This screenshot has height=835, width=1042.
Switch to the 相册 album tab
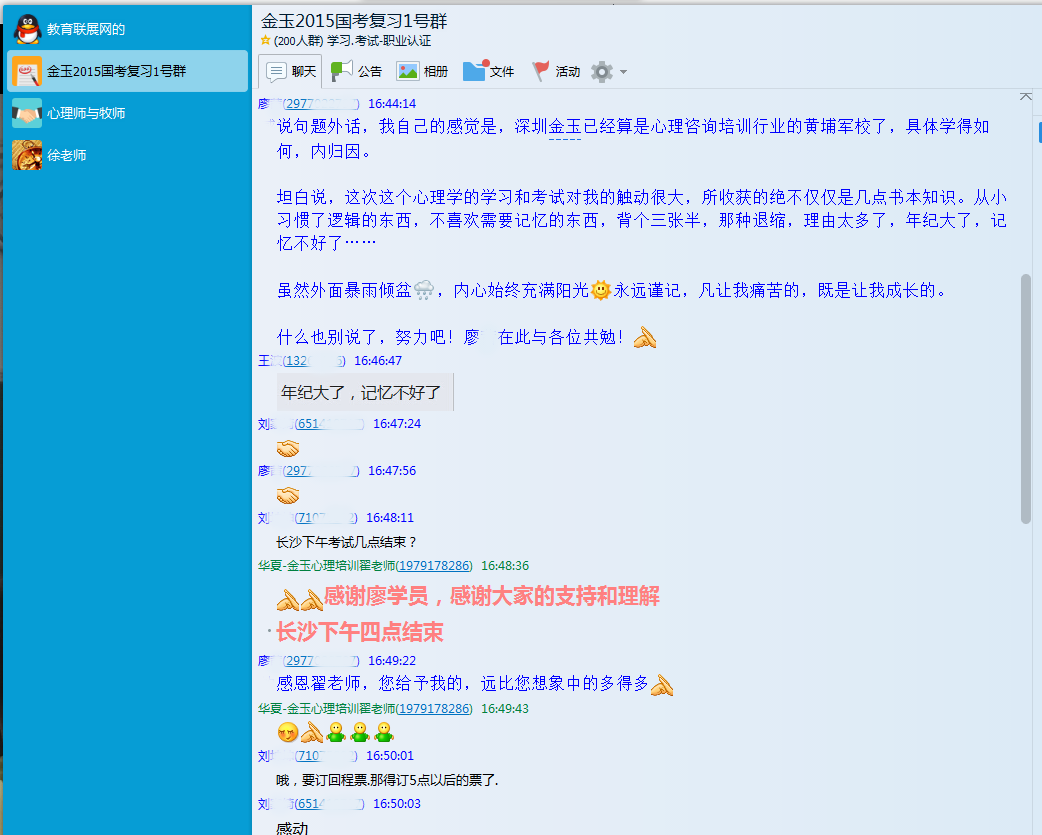(422, 71)
